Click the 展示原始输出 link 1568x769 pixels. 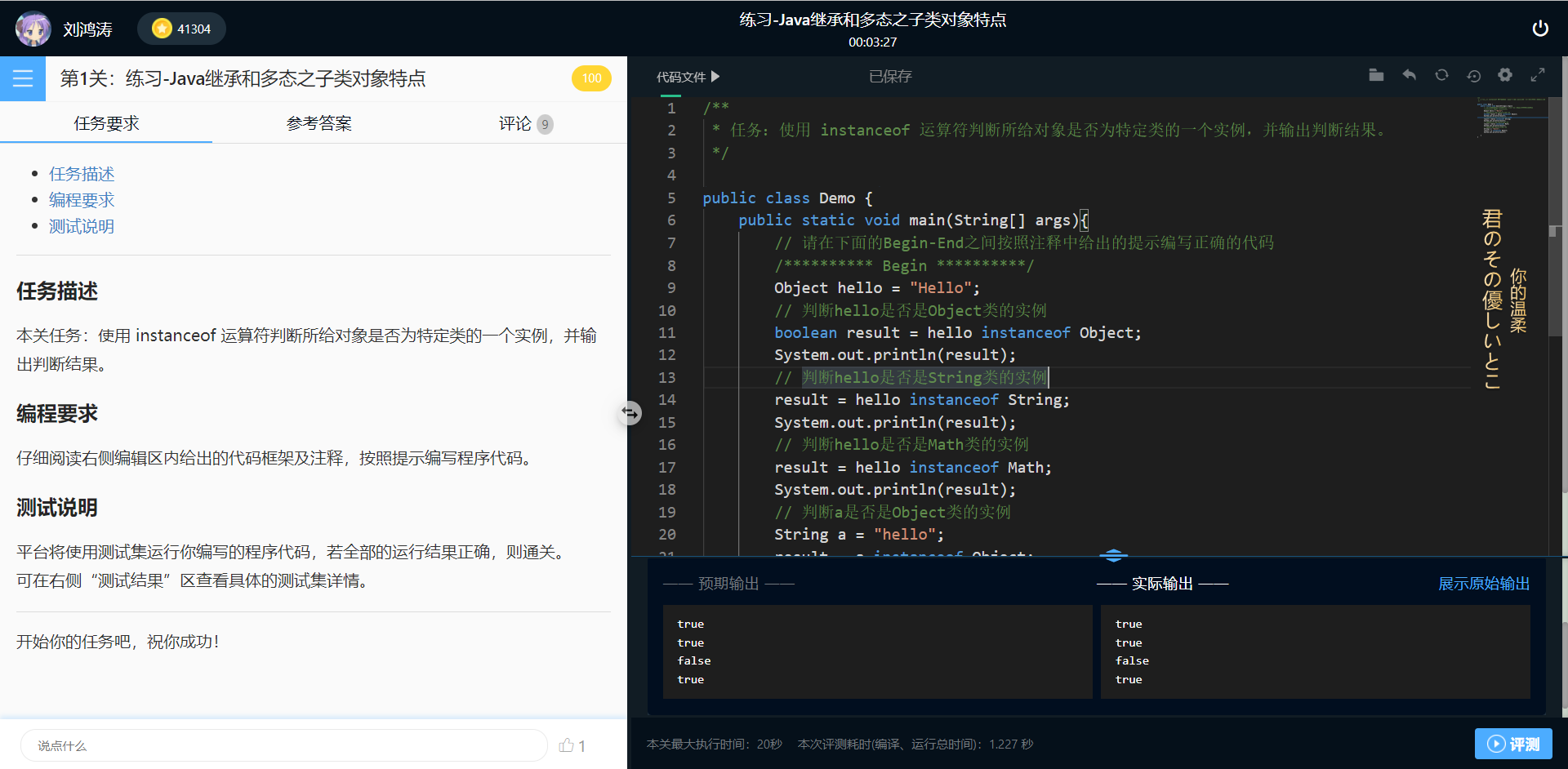coord(1484,584)
